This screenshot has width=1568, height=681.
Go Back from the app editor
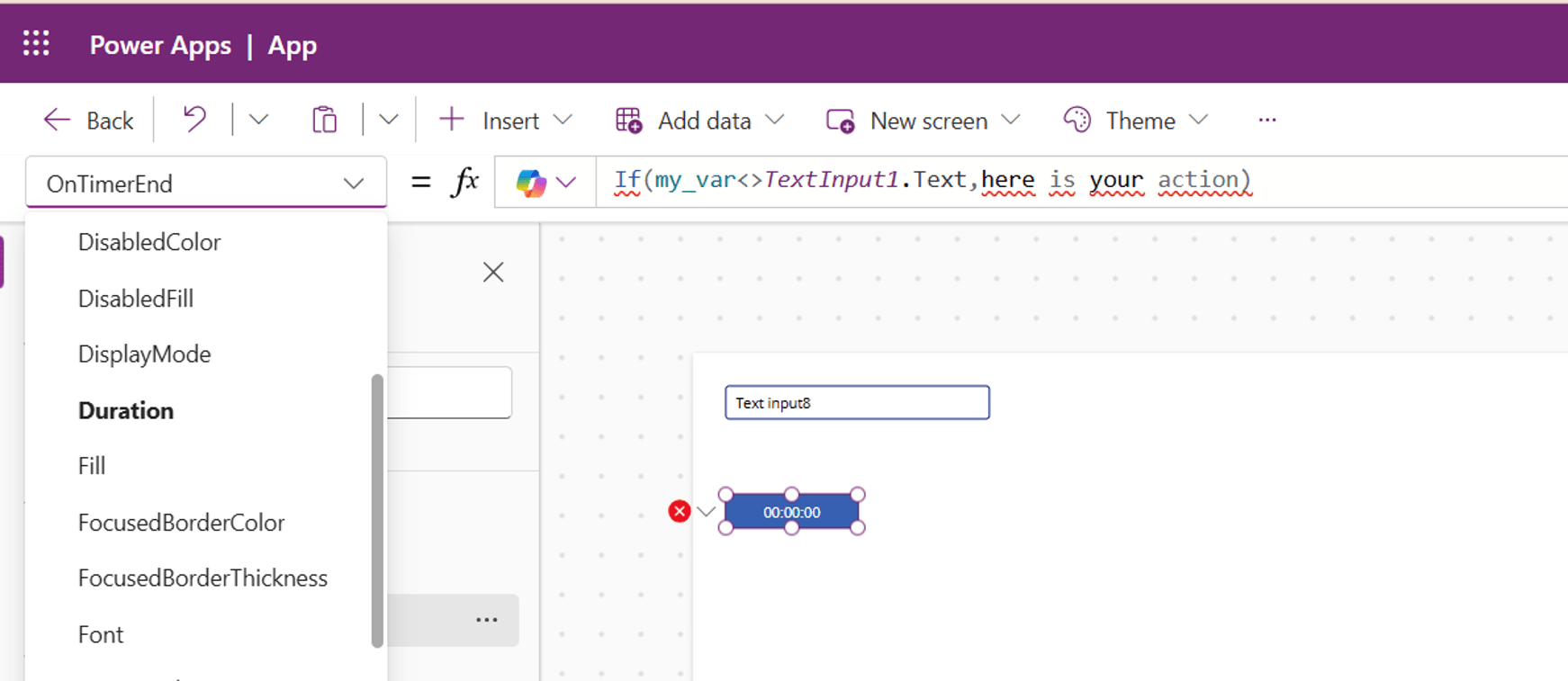[x=89, y=121]
